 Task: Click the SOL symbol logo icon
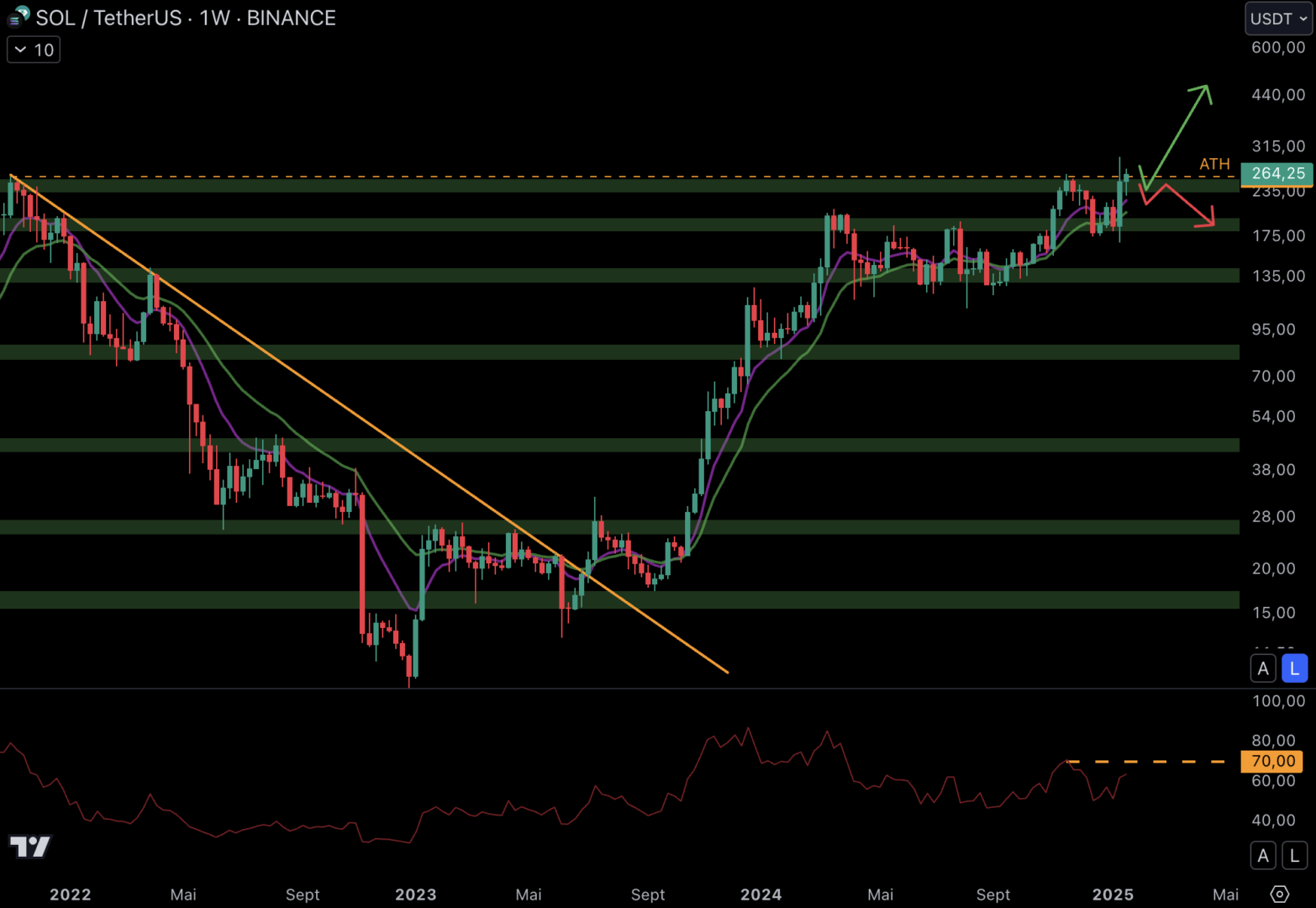pos(18,17)
